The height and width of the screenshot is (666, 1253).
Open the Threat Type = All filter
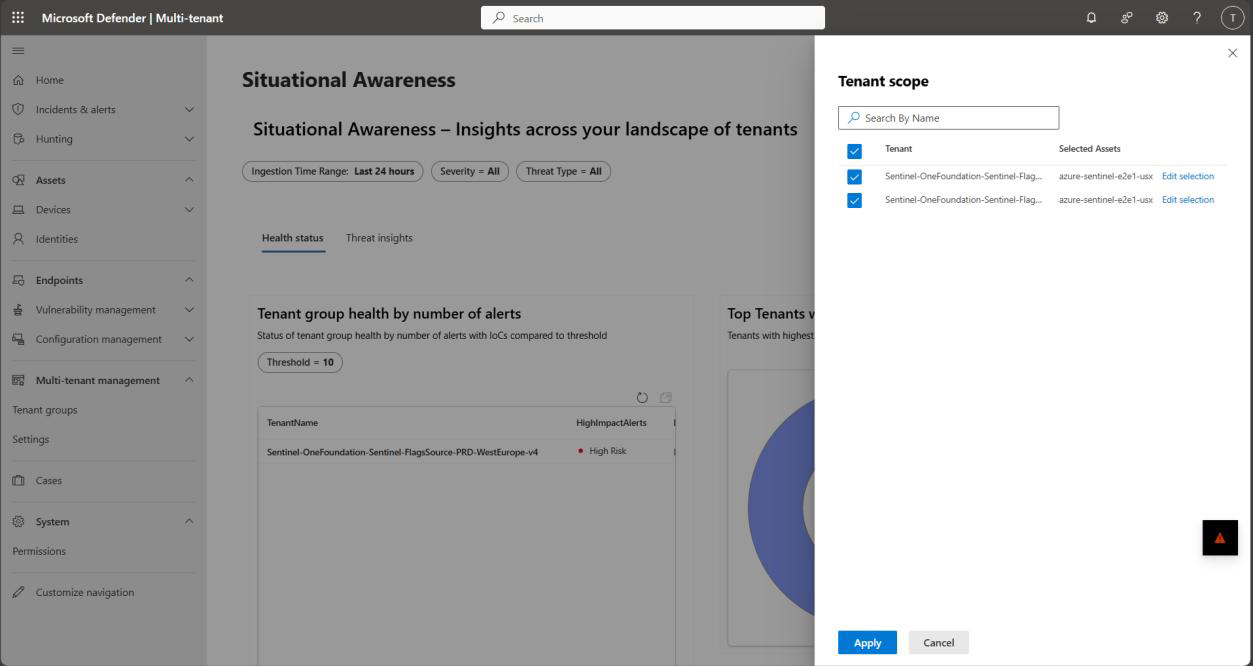[x=563, y=171]
